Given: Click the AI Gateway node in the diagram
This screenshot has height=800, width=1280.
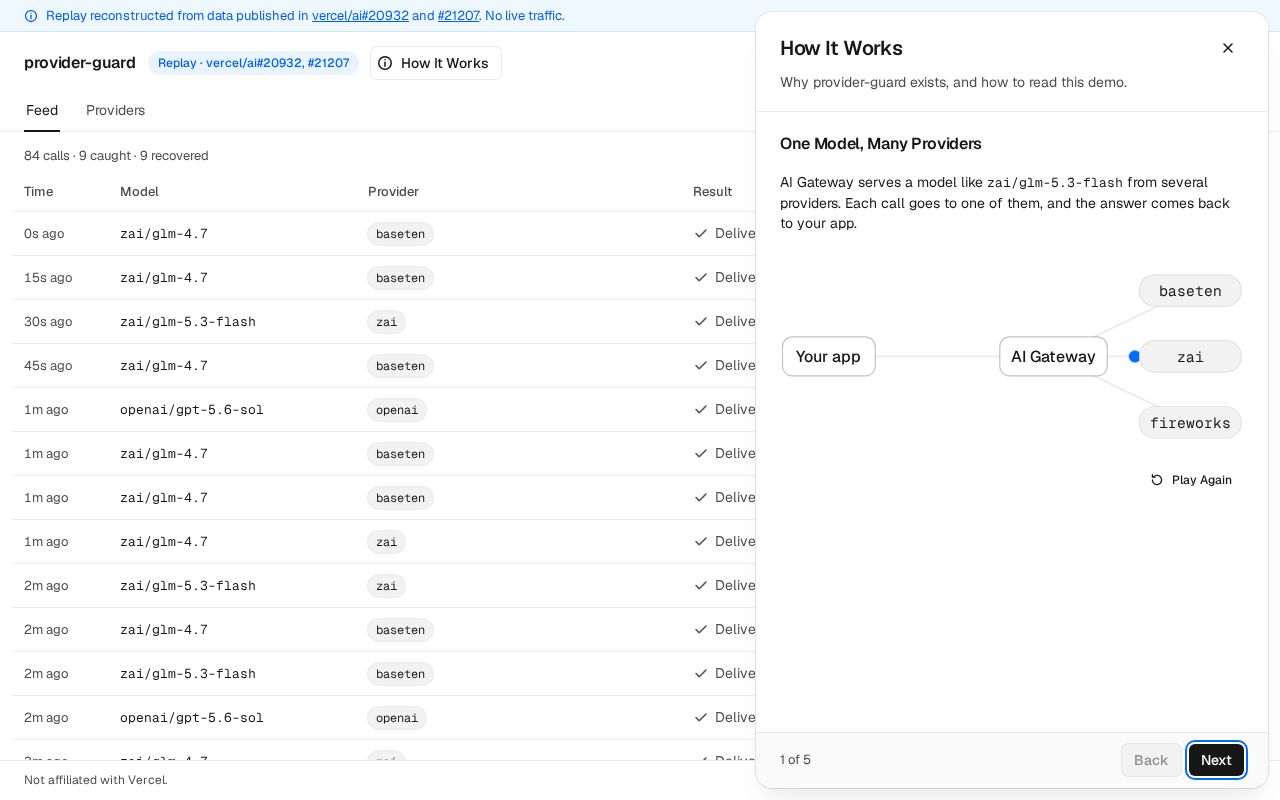Looking at the screenshot, I should click(x=1053, y=357).
